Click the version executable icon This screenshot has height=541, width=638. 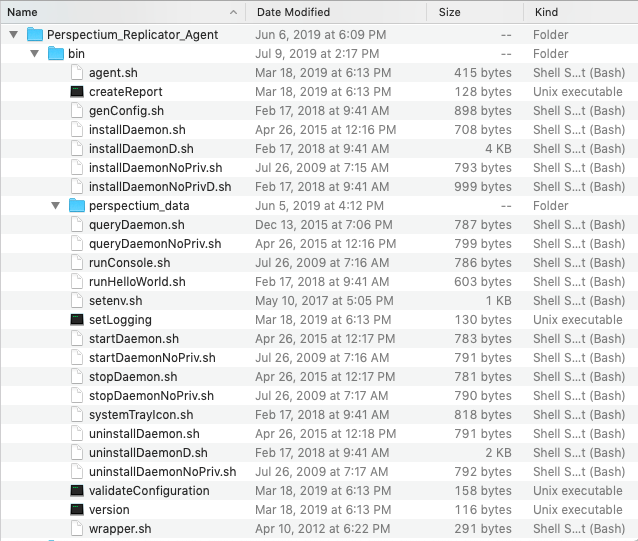coord(77,510)
